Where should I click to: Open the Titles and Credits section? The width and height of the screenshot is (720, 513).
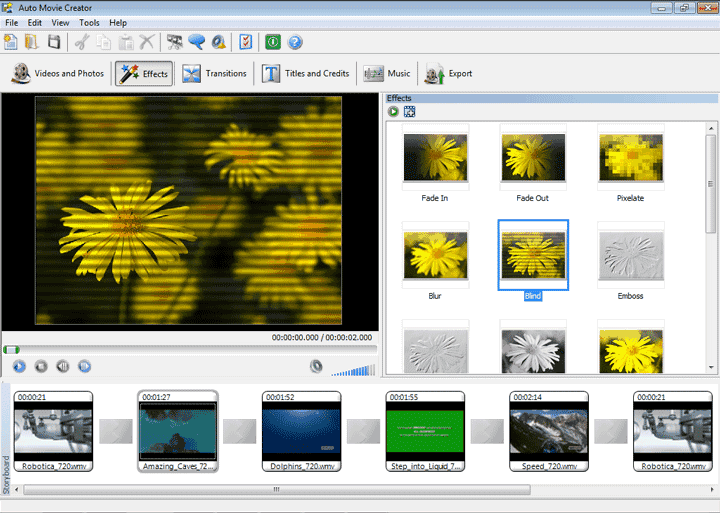306,73
